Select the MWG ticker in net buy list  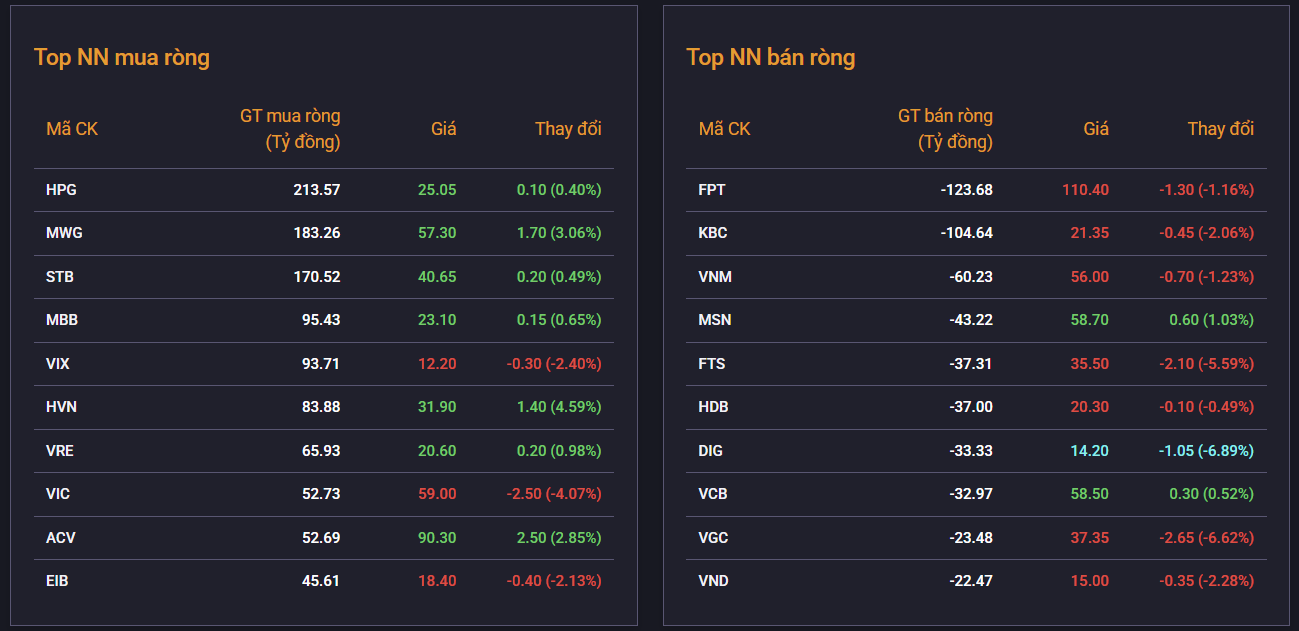[x=64, y=233]
